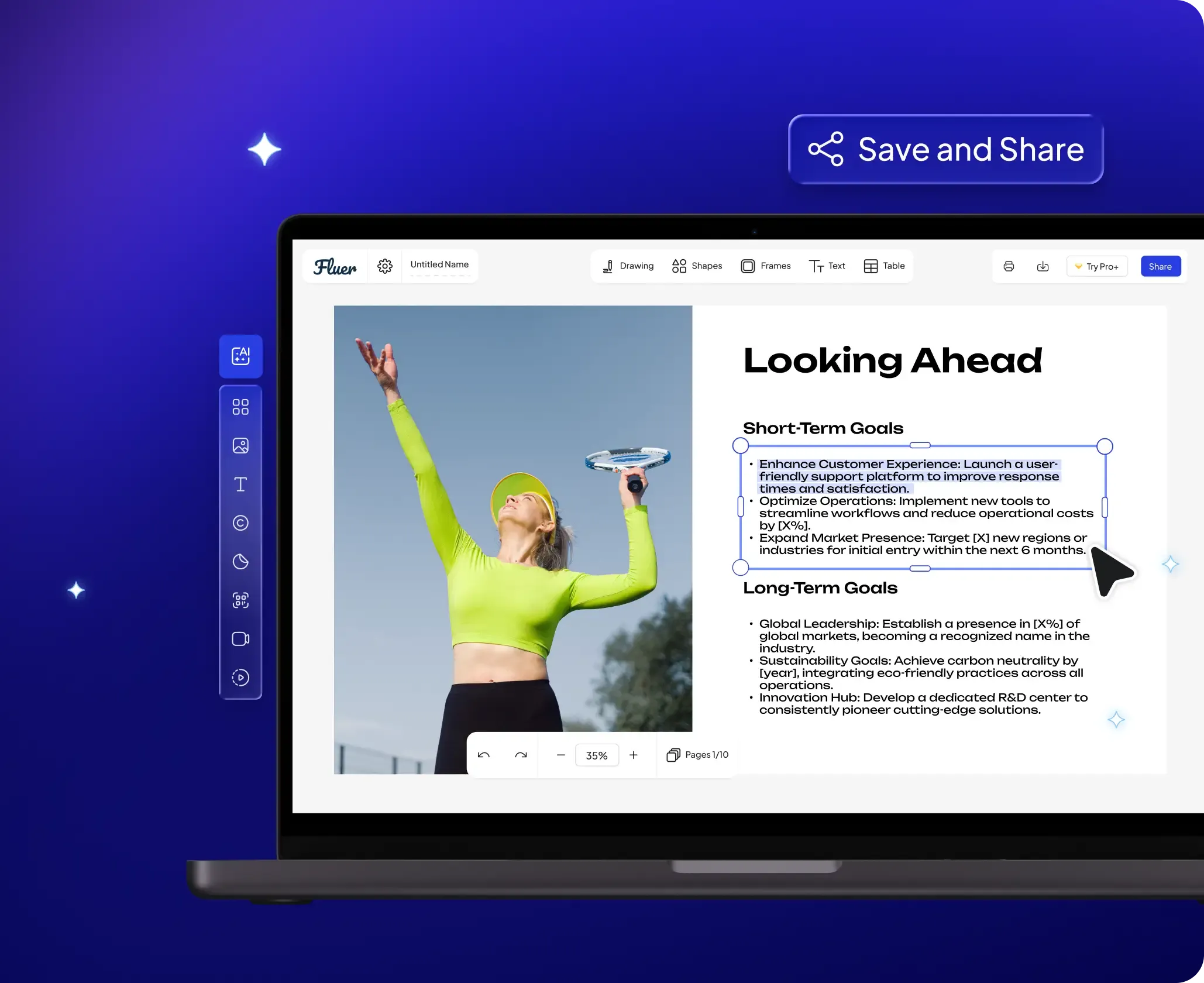The width and height of the screenshot is (1204, 983).
Task: Open the templates grid panel
Action: click(x=240, y=407)
